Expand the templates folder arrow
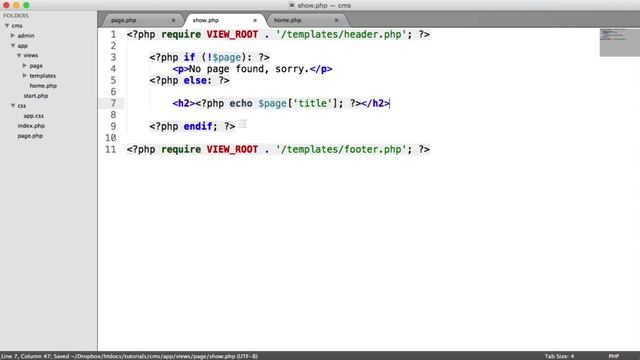 click(x=24, y=76)
